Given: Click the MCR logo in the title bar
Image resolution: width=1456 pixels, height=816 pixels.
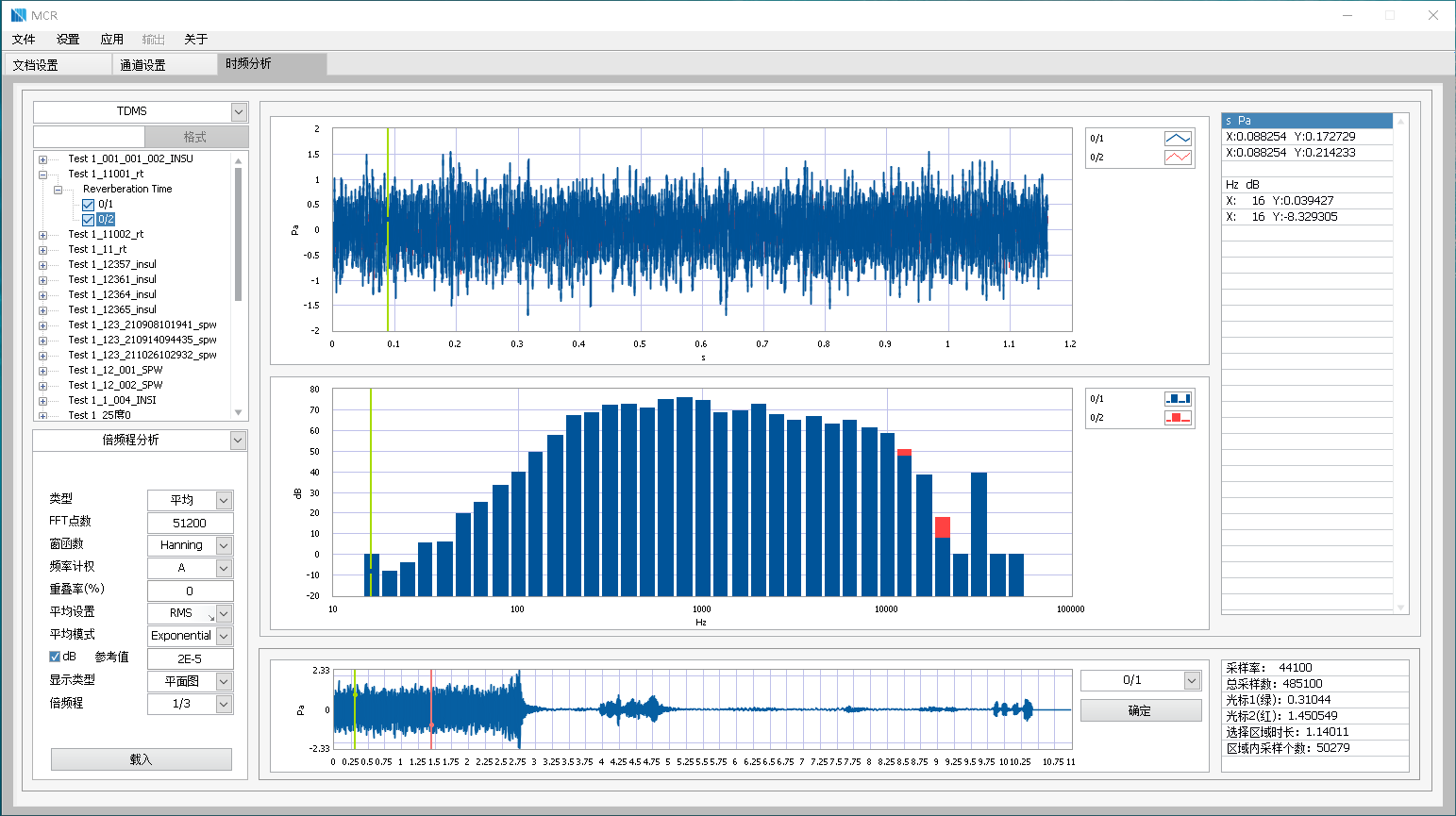Looking at the screenshot, I should 19,15.
